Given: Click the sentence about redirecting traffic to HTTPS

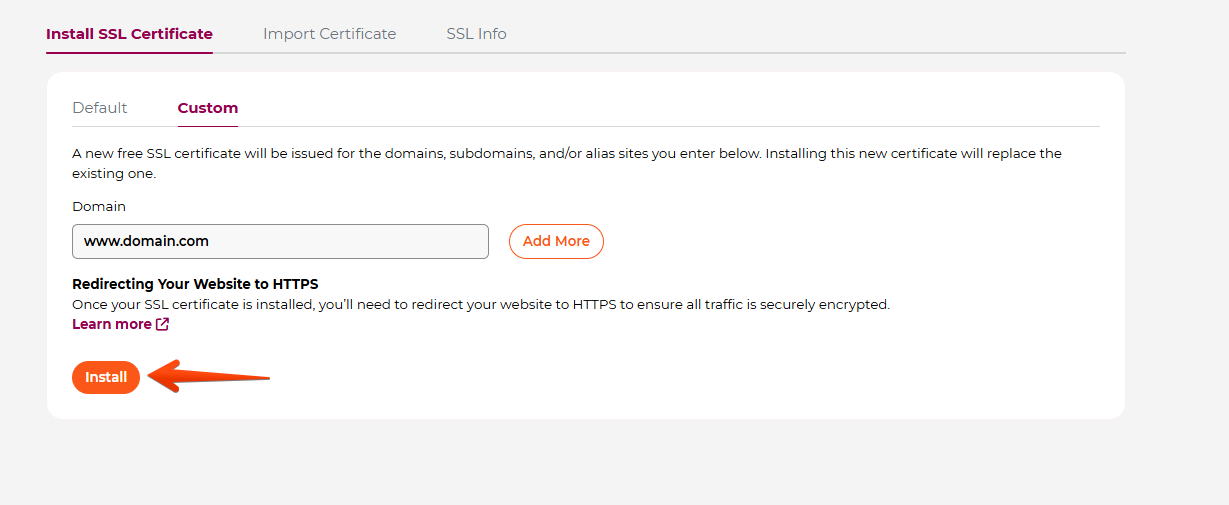Looking at the screenshot, I should (480, 304).
